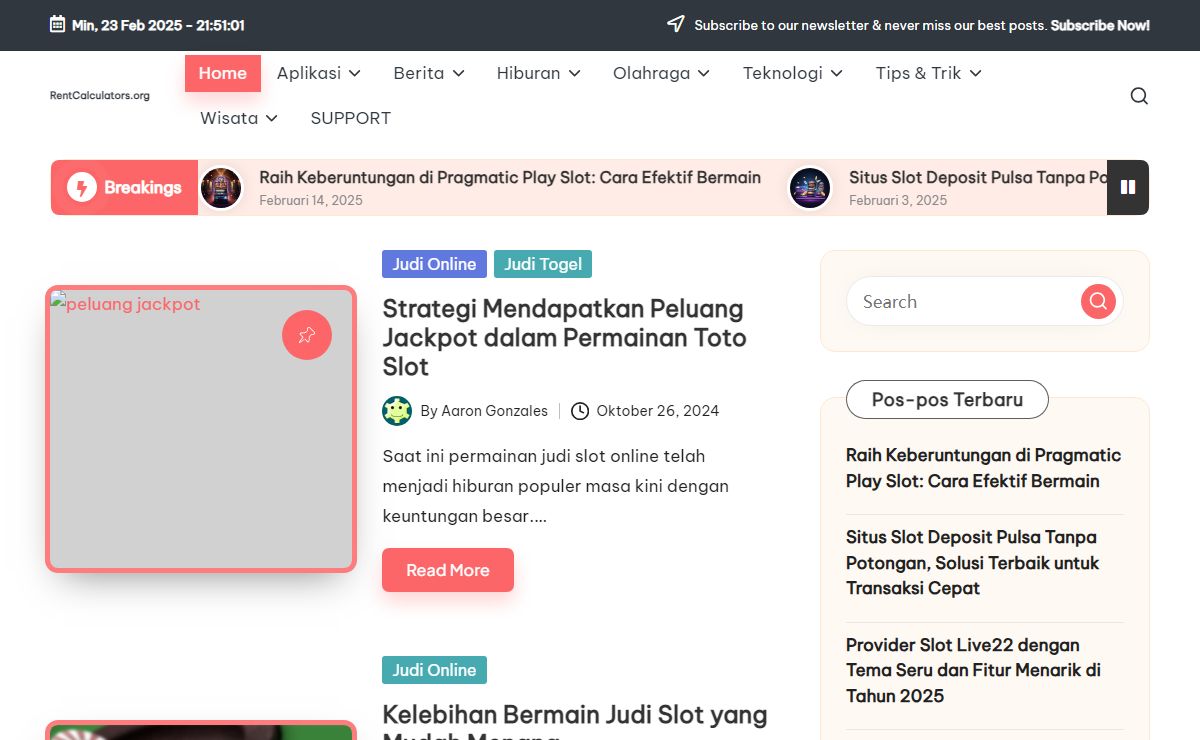Open the Tips & Trik menu item

(x=919, y=74)
